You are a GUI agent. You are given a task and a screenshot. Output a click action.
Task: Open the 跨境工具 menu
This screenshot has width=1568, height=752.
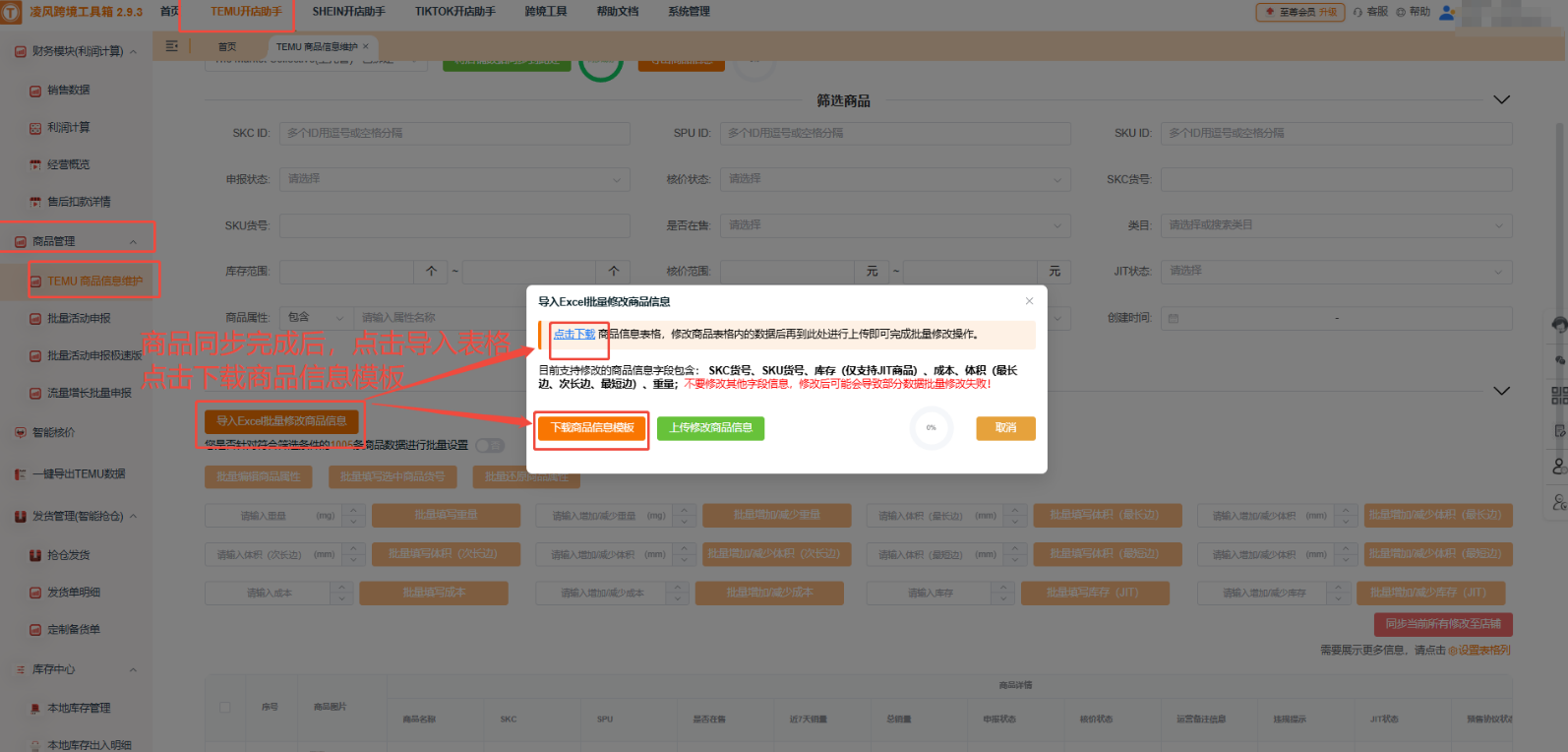coord(546,12)
